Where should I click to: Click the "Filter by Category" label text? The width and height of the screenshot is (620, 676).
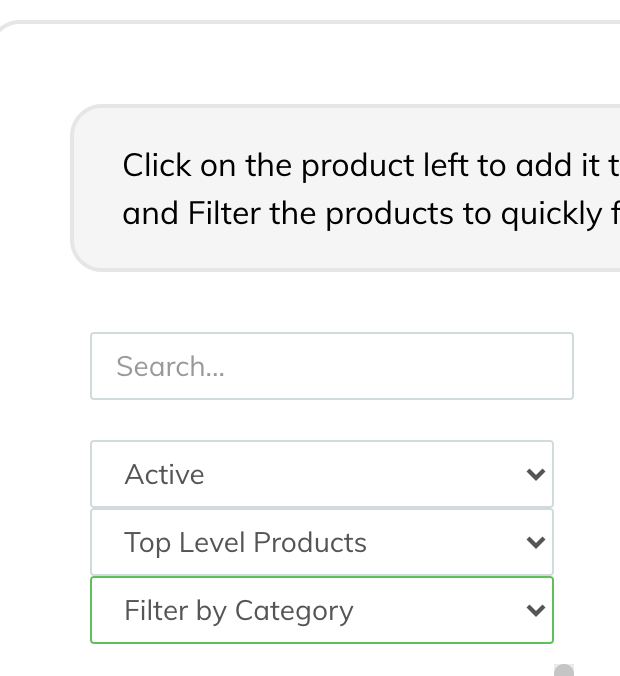click(238, 610)
